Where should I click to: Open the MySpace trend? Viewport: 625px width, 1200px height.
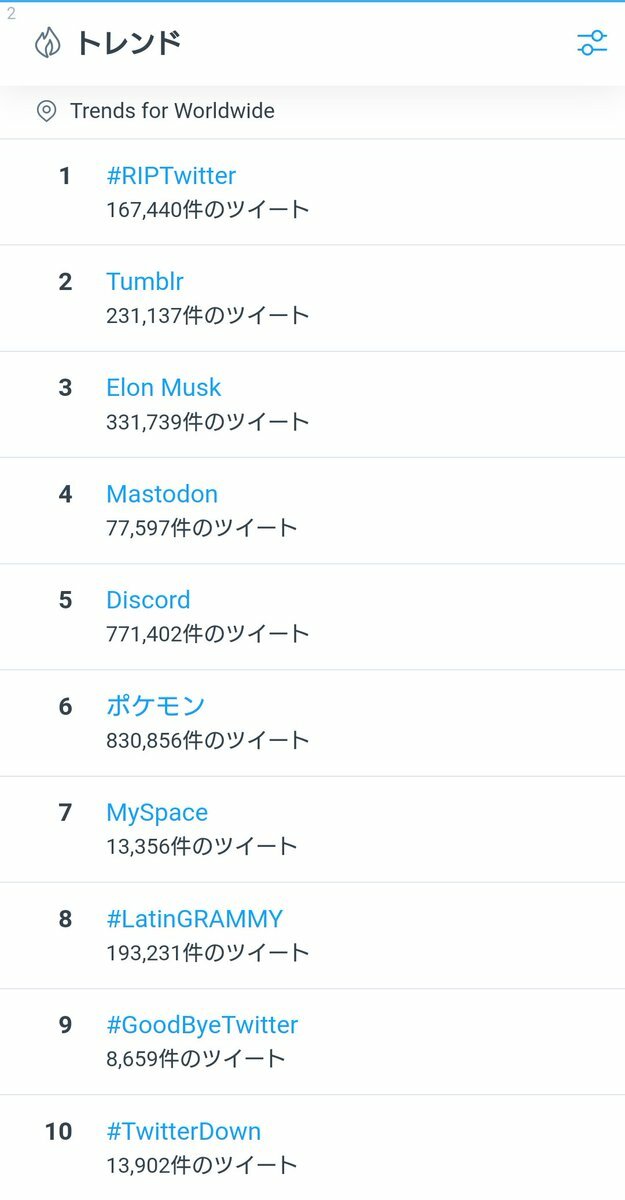point(157,812)
